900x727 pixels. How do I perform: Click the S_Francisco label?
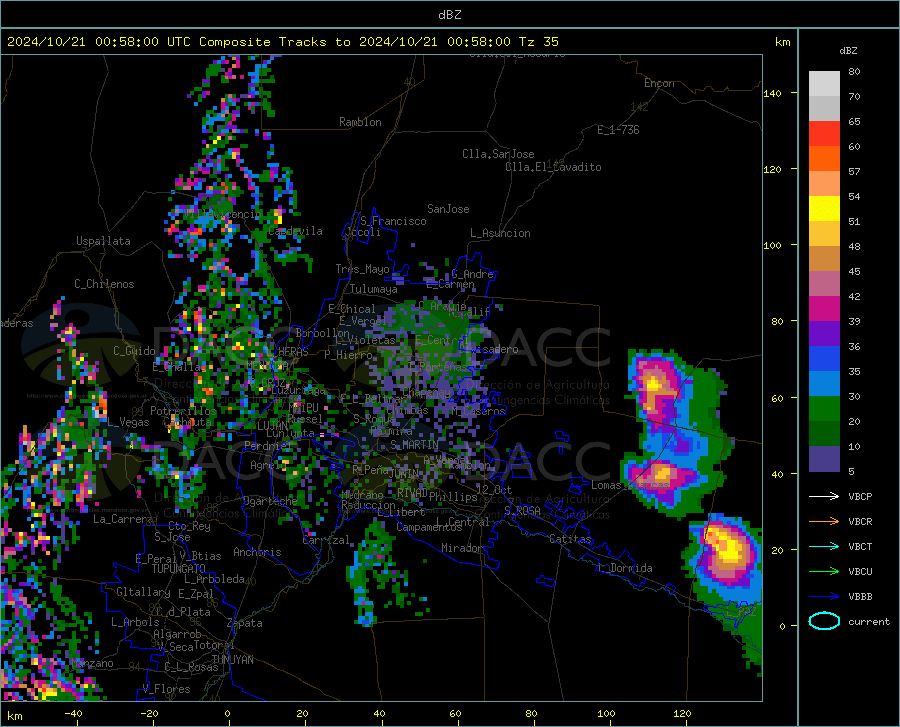393,221
